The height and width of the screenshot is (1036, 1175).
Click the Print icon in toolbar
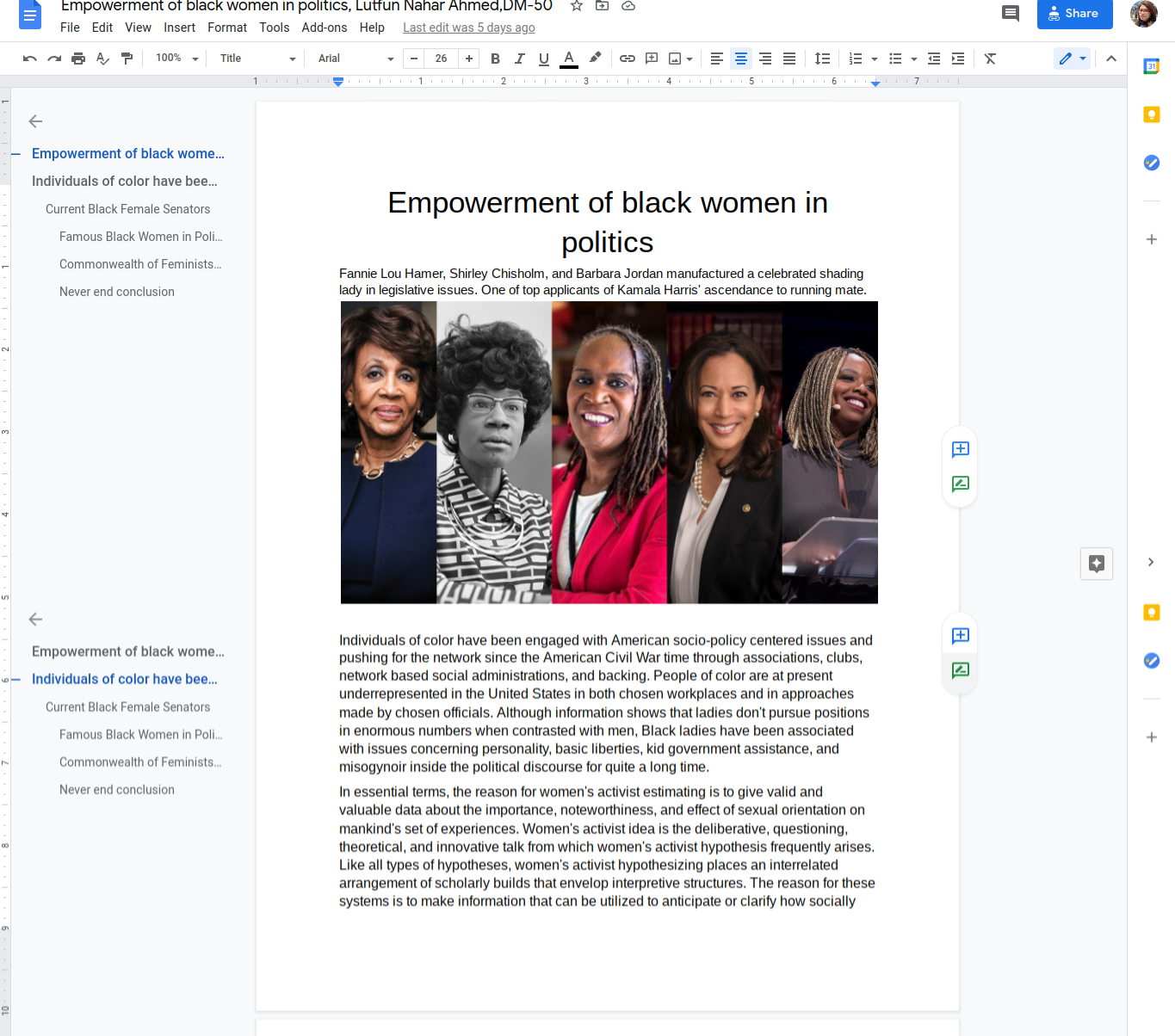pyautogui.click(x=78, y=59)
